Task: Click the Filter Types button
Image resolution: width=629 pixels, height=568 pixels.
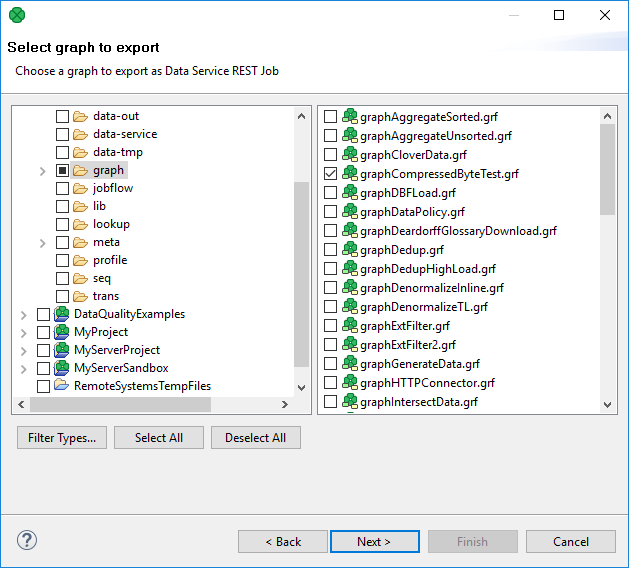Action: [61, 438]
